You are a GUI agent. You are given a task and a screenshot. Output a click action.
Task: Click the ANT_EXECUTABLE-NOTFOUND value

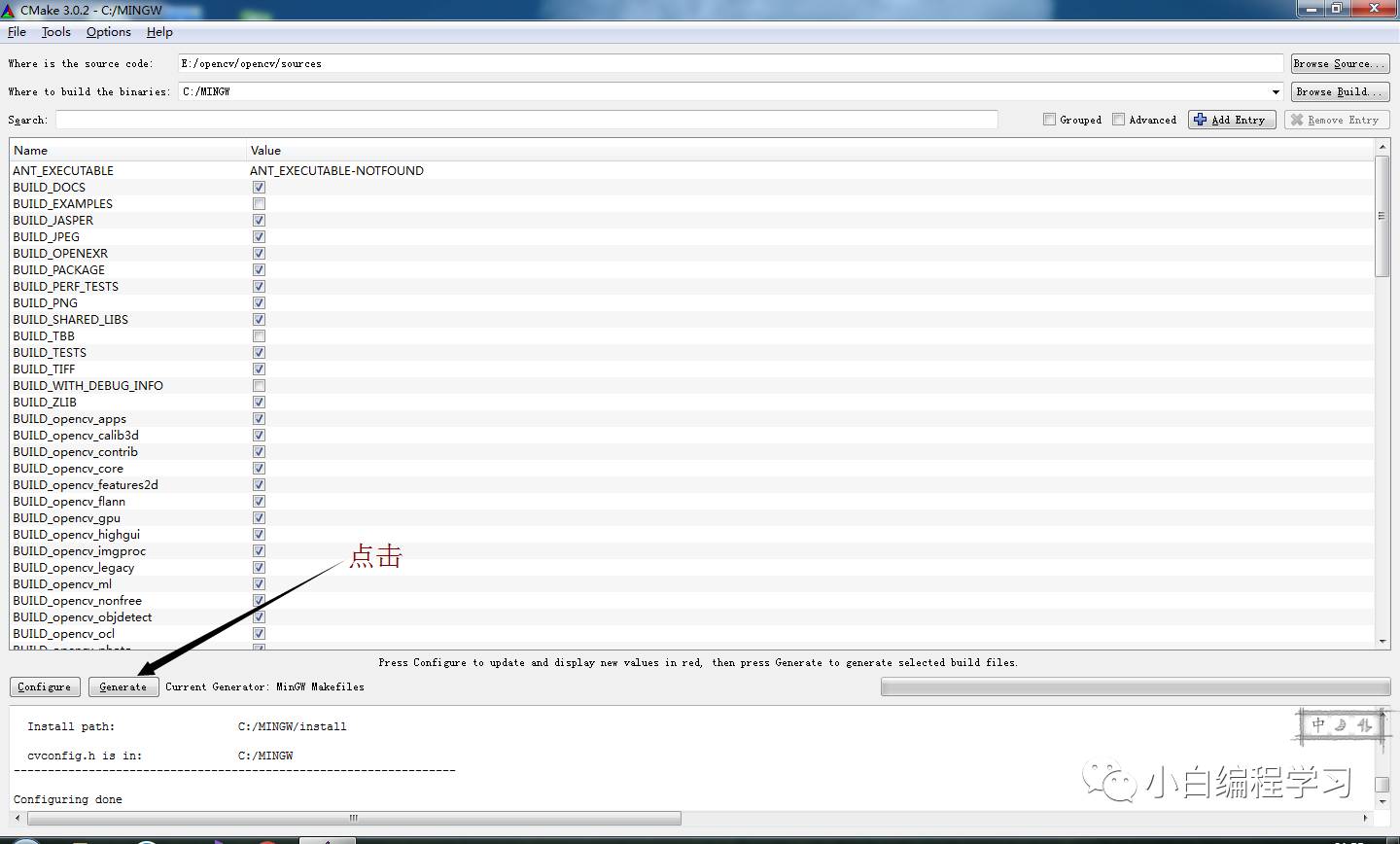coord(336,171)
